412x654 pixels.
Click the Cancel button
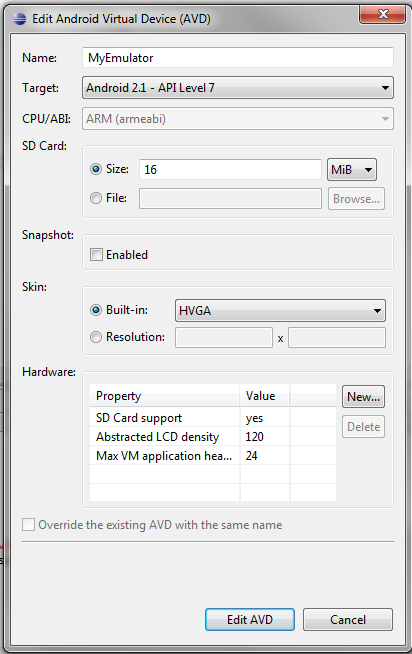point(348,619)
